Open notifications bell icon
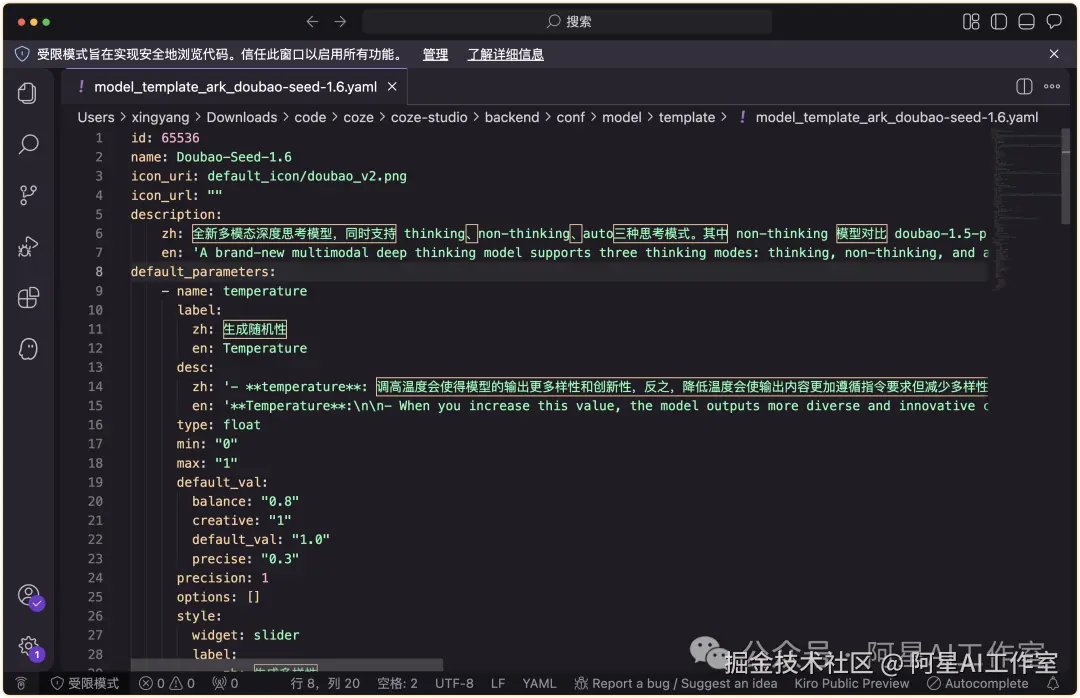Image resolution: width=1080 pixels, height=698 pixels. point(1053,684)
